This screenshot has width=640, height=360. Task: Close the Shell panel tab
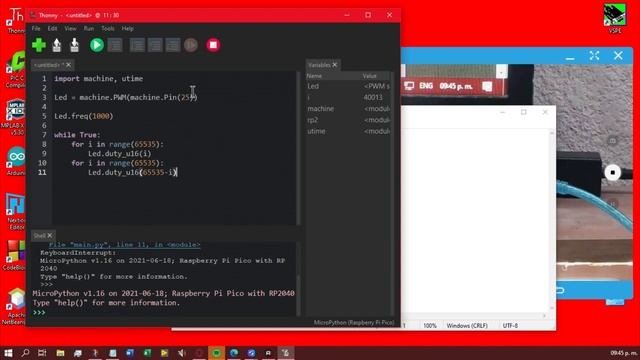[x=50, y=236]
